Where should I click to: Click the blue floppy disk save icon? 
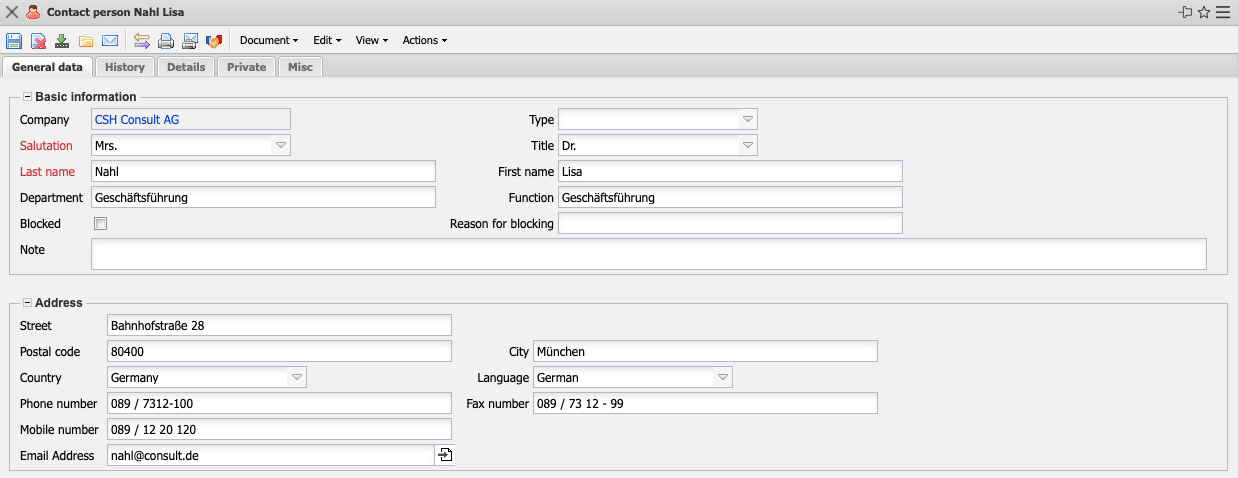tap(14, 41)
